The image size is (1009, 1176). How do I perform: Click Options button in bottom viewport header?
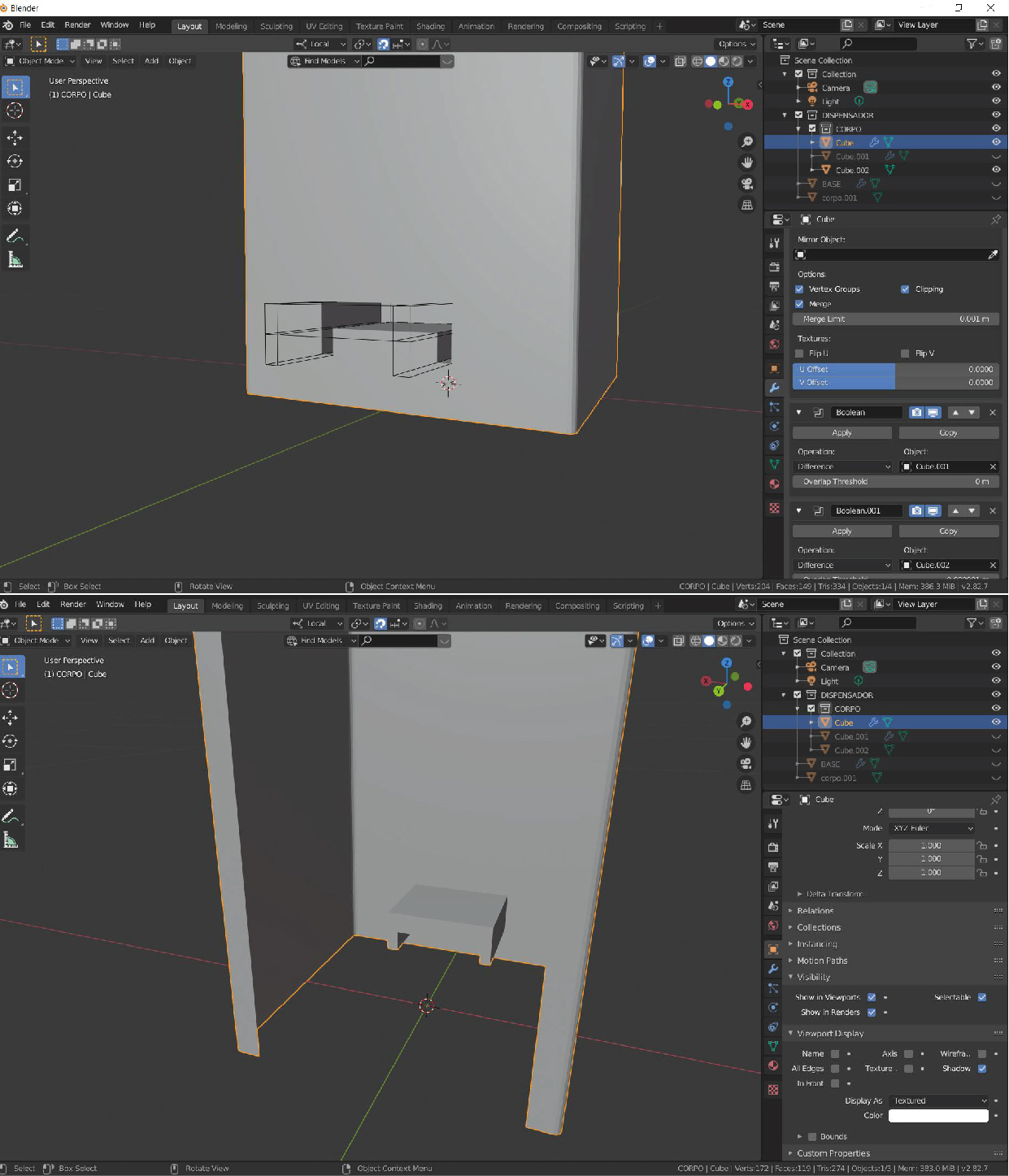point(734,624)
